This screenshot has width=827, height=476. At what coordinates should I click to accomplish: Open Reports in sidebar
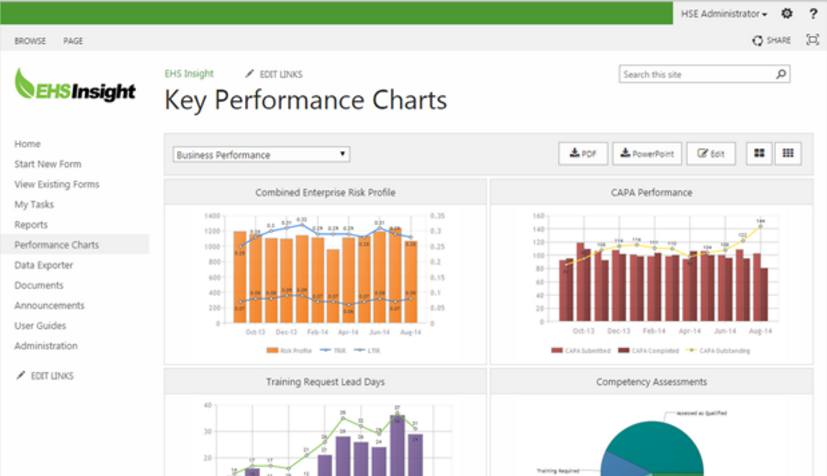(x=31, y=225)
